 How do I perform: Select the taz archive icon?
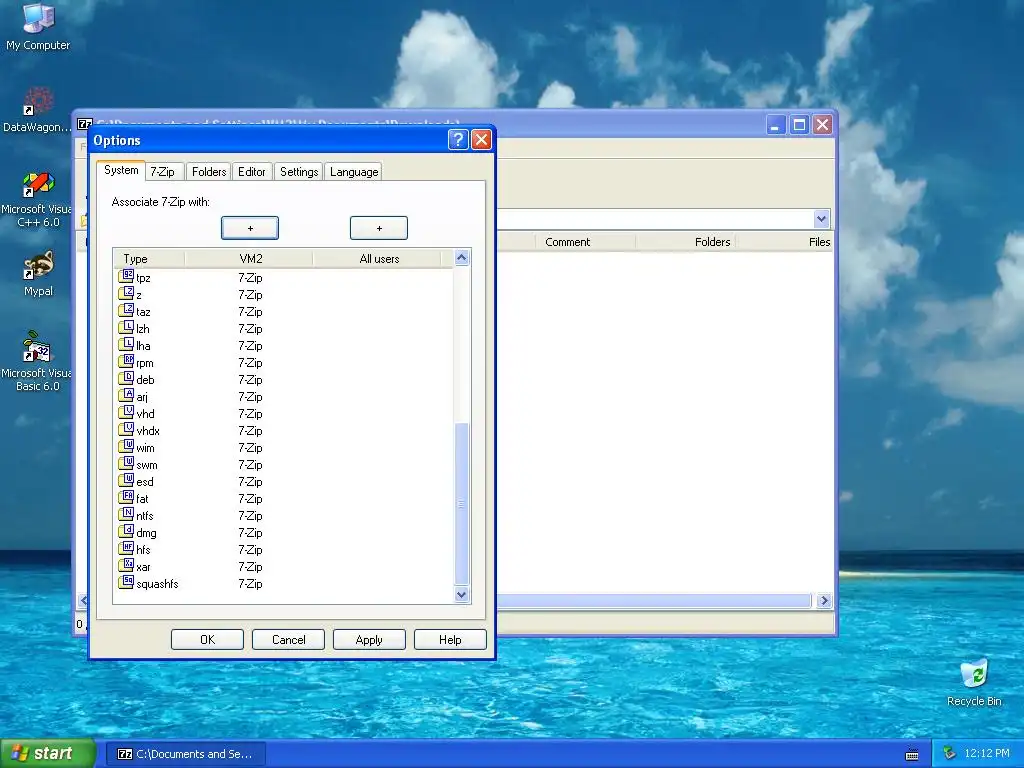click(x=126, y=311)
